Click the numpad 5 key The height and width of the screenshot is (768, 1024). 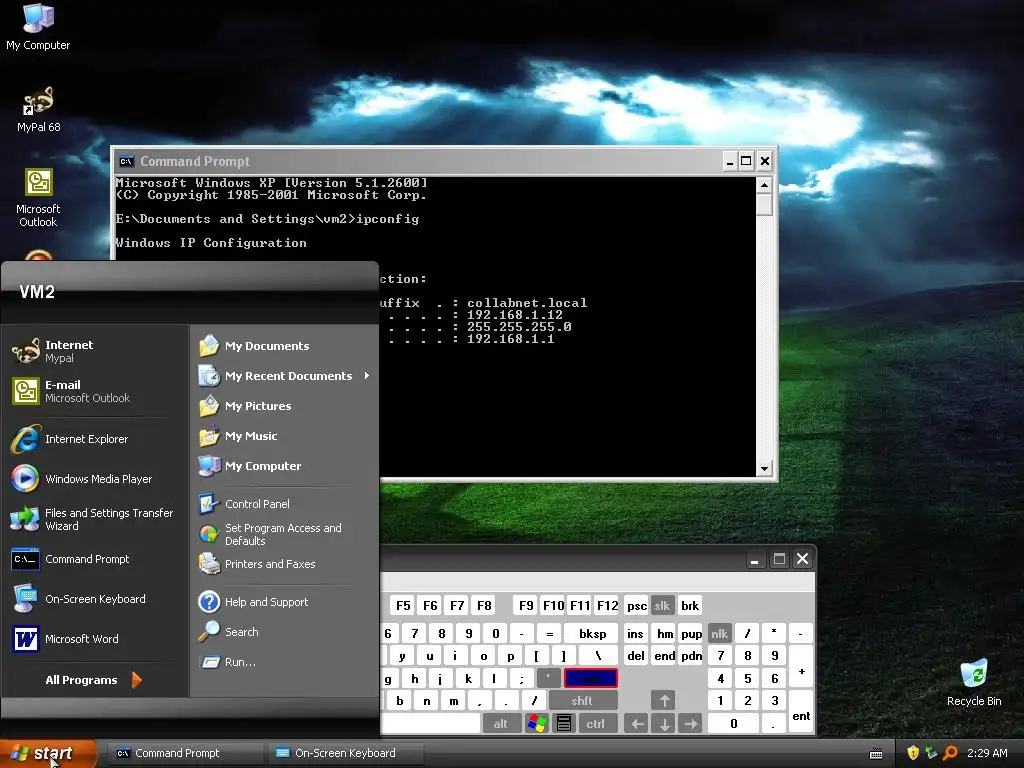748,678
